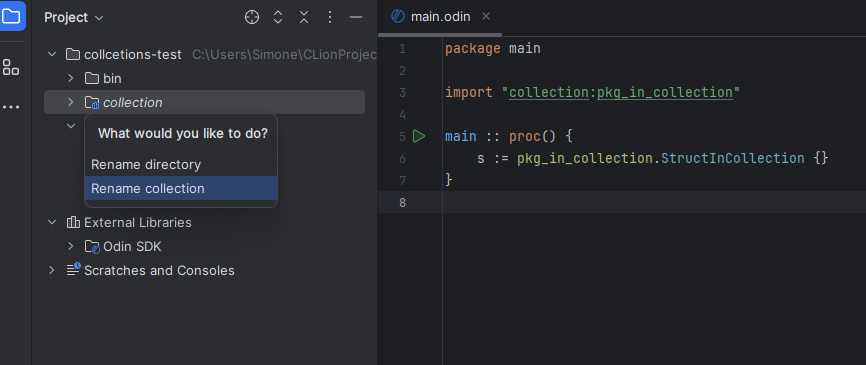The image size is (866, 365).
Task: Click the Collapse All icon
Action: [304, 17]
